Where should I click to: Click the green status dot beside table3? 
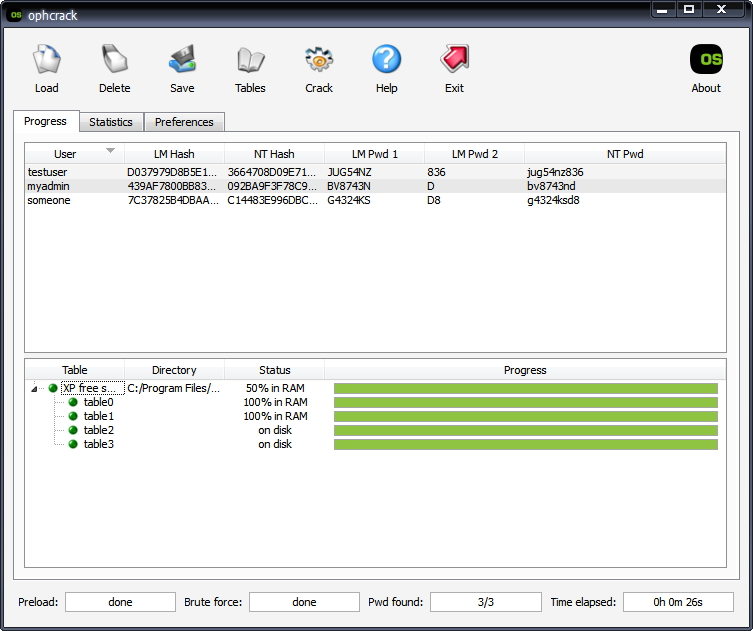point(73,444)
